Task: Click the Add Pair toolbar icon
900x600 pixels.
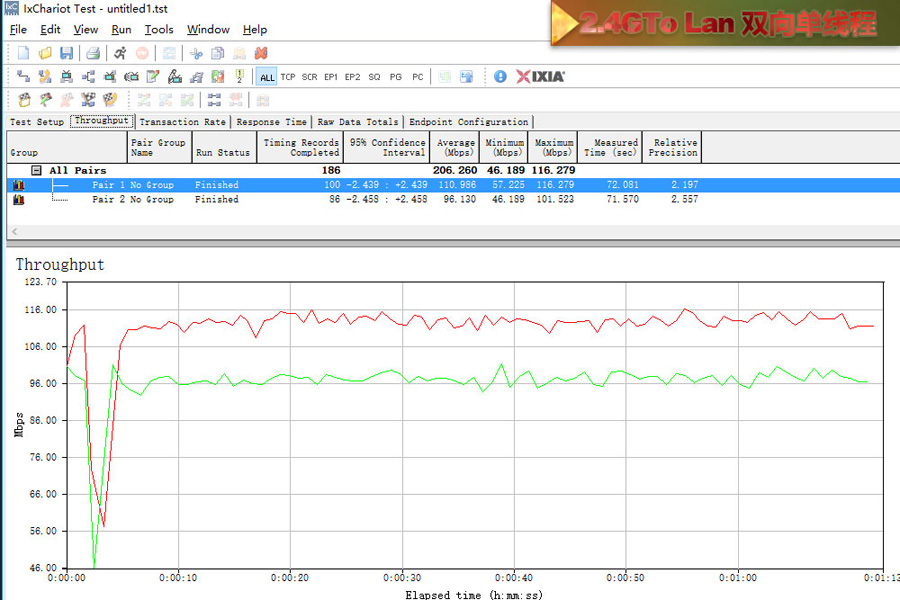Action: [23, 76]
